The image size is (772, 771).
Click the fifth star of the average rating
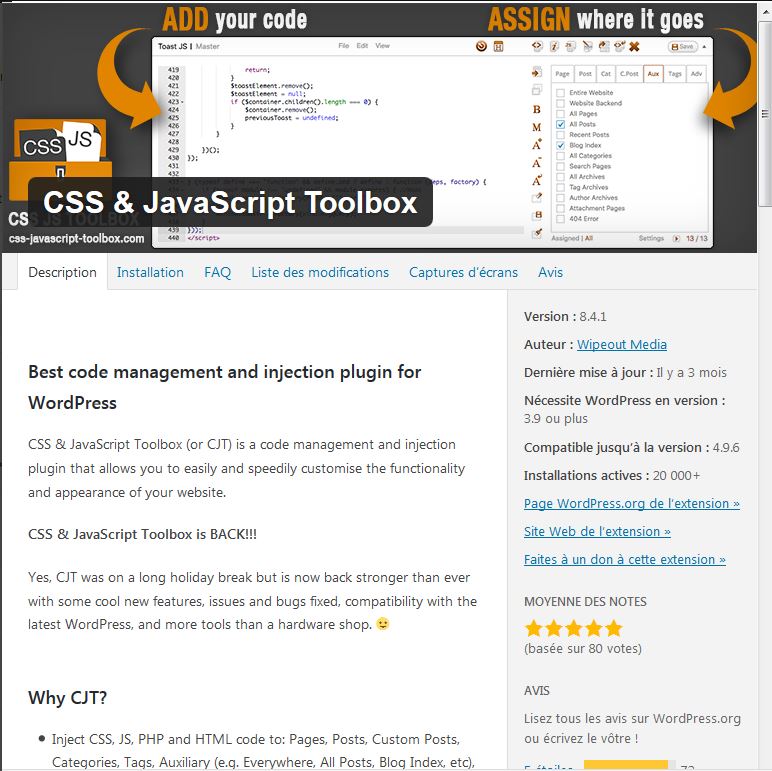(x=613, y=629)
